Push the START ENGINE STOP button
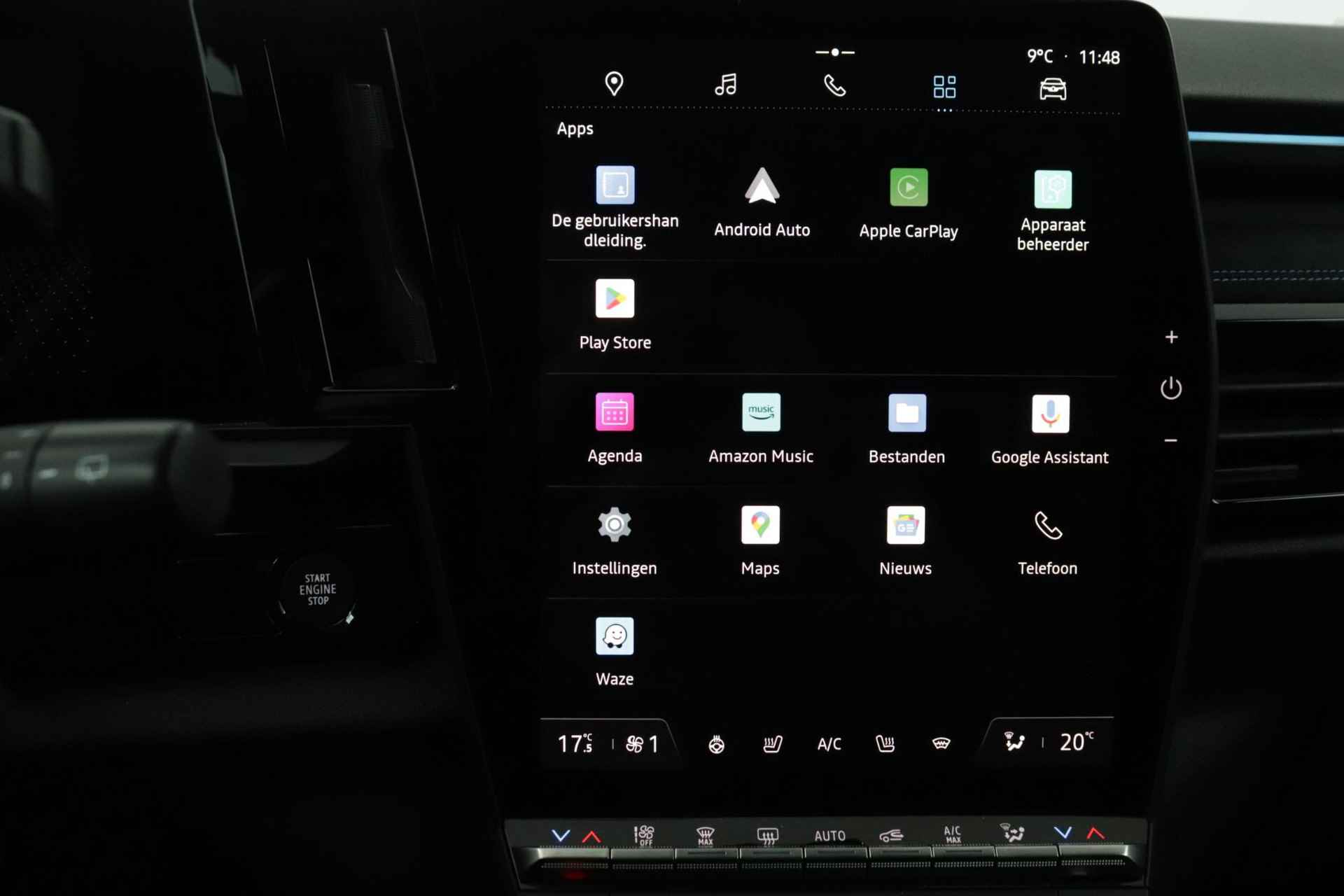1344x896 pixels. click(x=317, y=589)
